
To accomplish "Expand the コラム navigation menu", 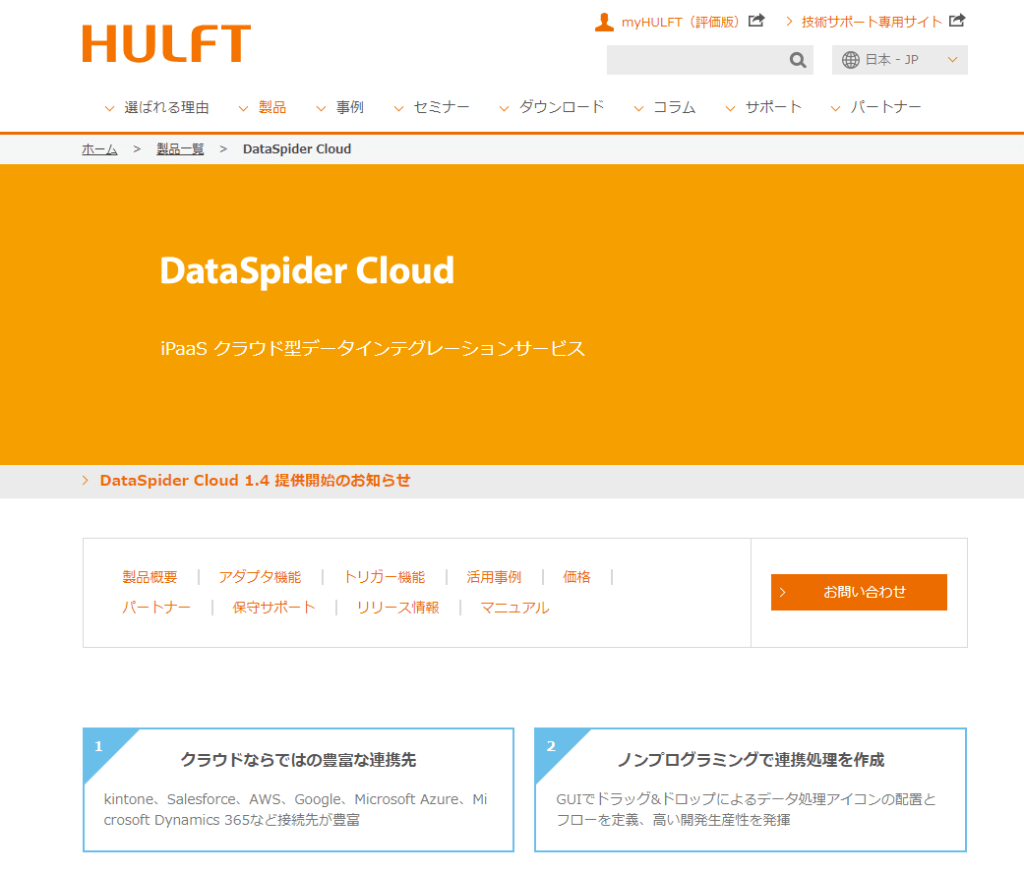I will point(665,107).
